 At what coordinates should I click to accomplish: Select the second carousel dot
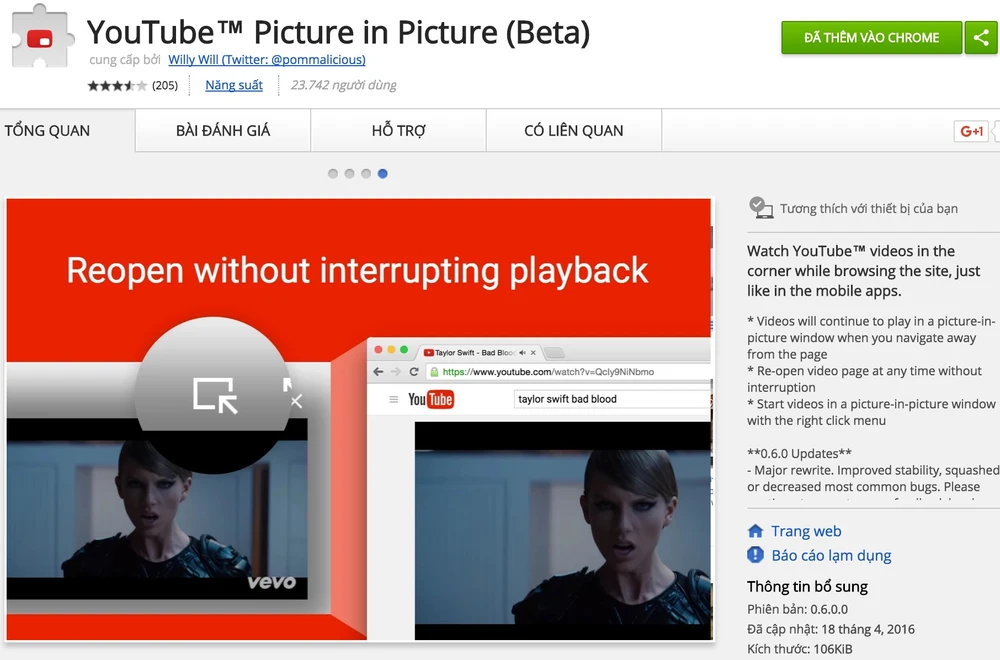click(349, 174)
